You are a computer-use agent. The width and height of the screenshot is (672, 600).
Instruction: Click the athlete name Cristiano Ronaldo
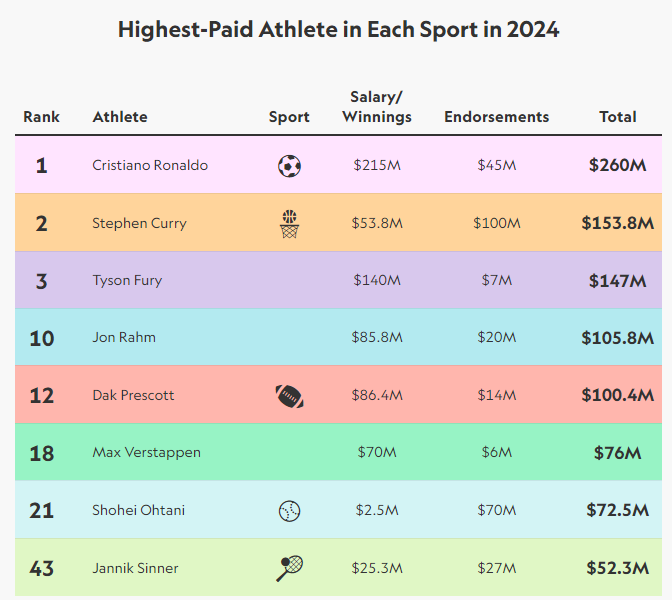click(150, 165)
